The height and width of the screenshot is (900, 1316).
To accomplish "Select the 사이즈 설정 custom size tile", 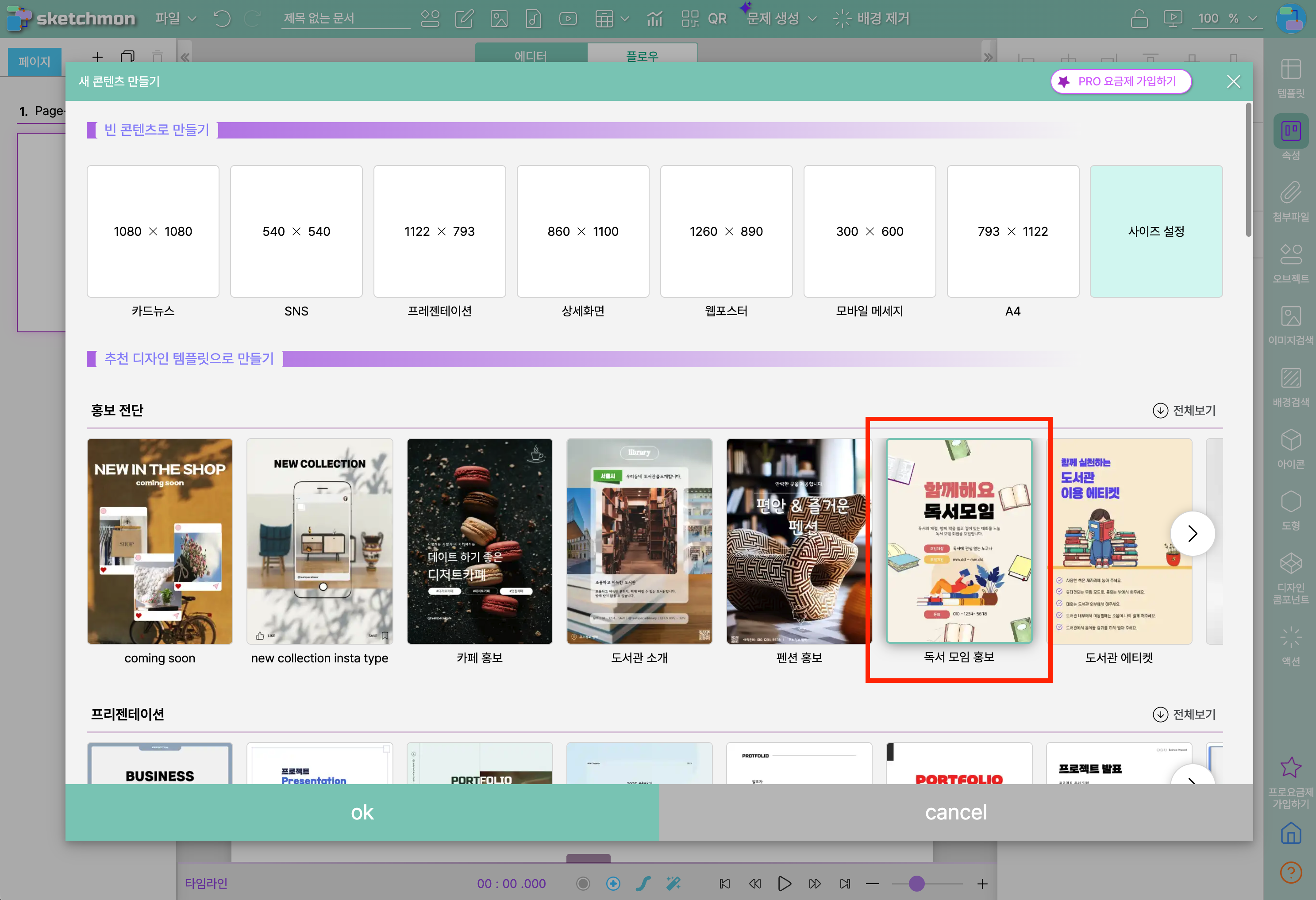I will (x=1156, y=231).
